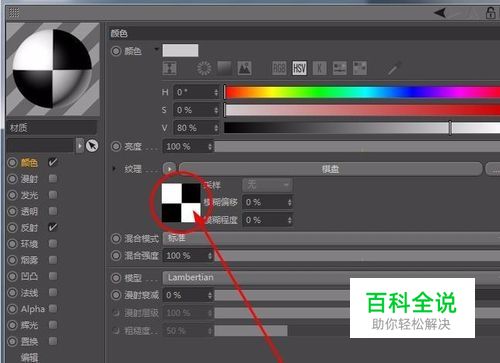The height and width of the screenshot is (363, 500).
Task: Click the circle icon left of 反射 channel
Action: point(12,228)
